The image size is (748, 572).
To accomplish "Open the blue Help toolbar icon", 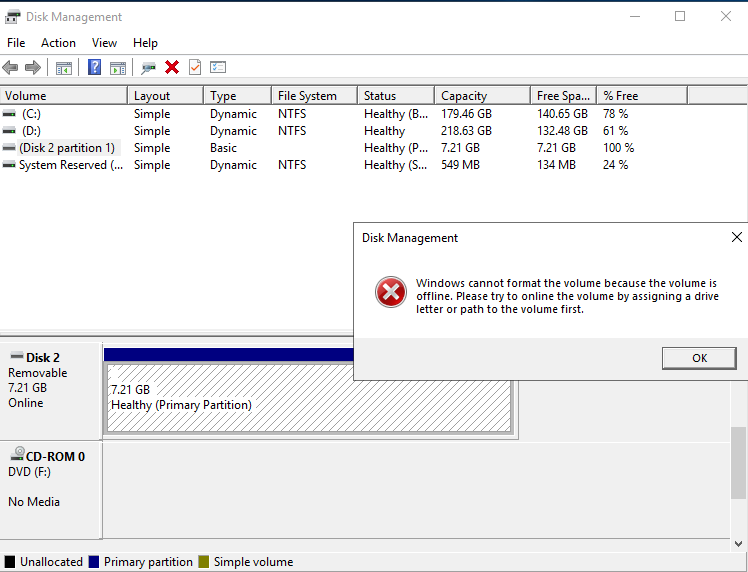I will (x=94, y=67).
